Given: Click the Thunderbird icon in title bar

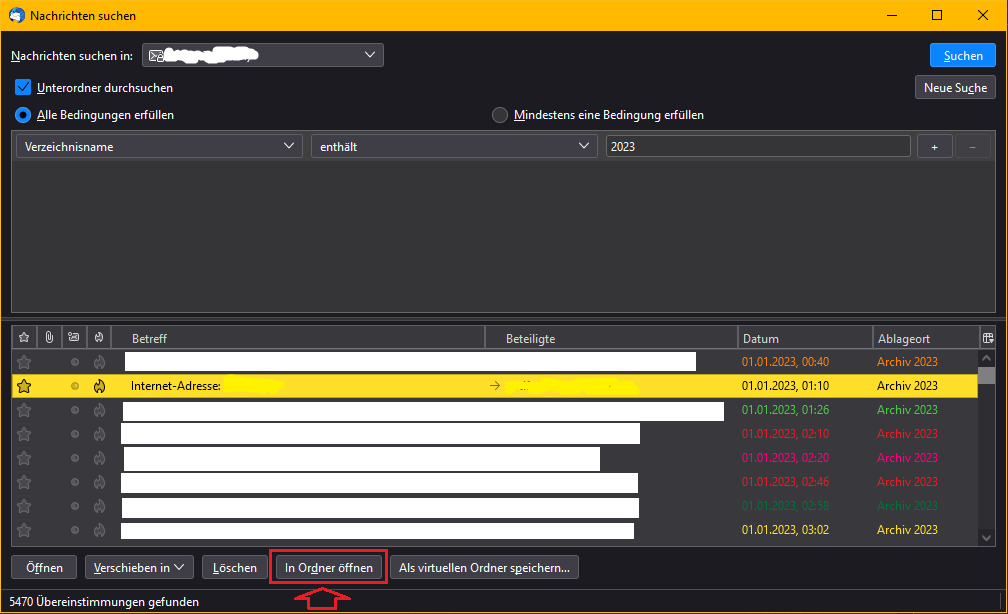Looking at the screenshot, I should pos(16,15).
